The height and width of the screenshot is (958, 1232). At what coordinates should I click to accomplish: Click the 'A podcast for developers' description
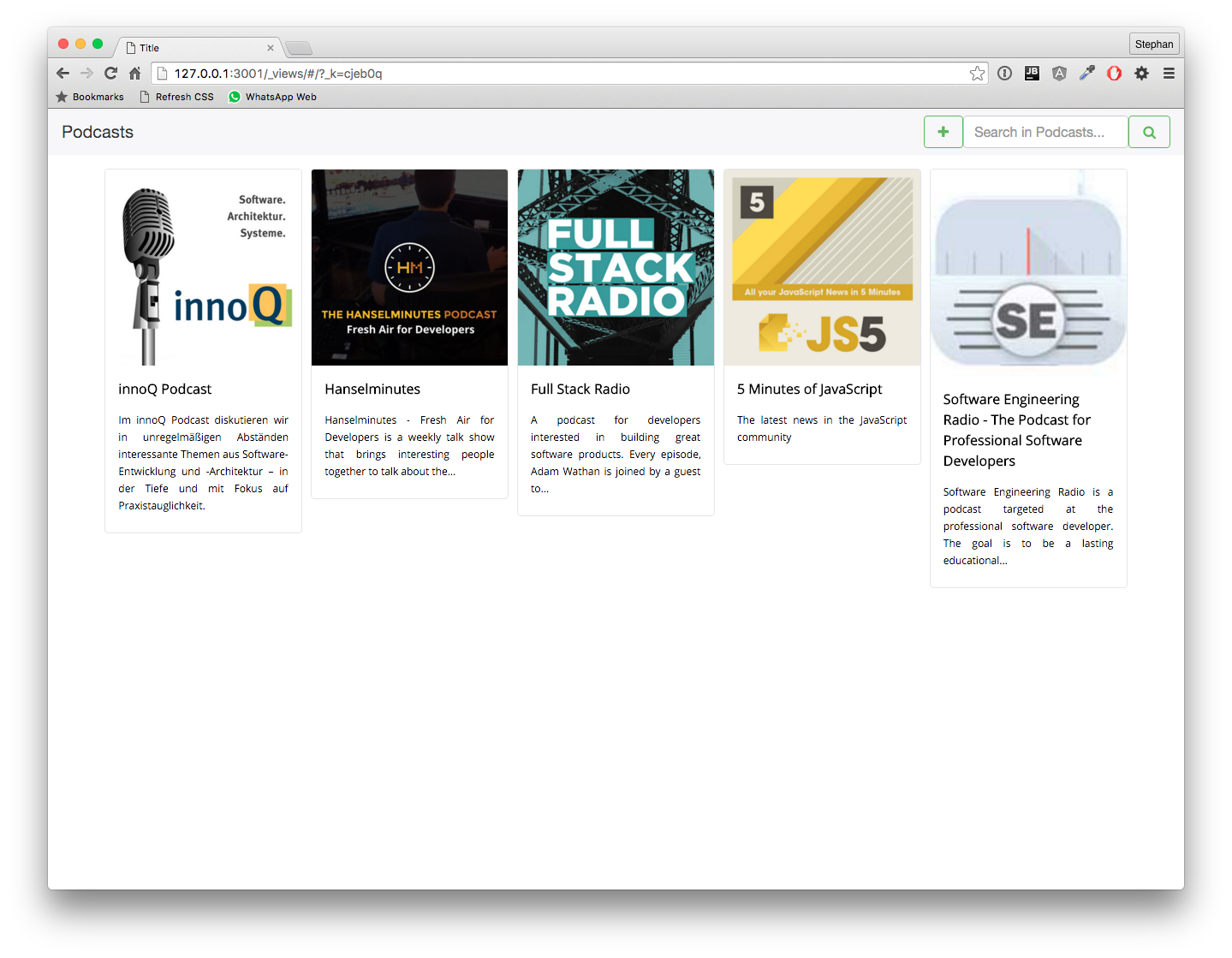(616, 454)
